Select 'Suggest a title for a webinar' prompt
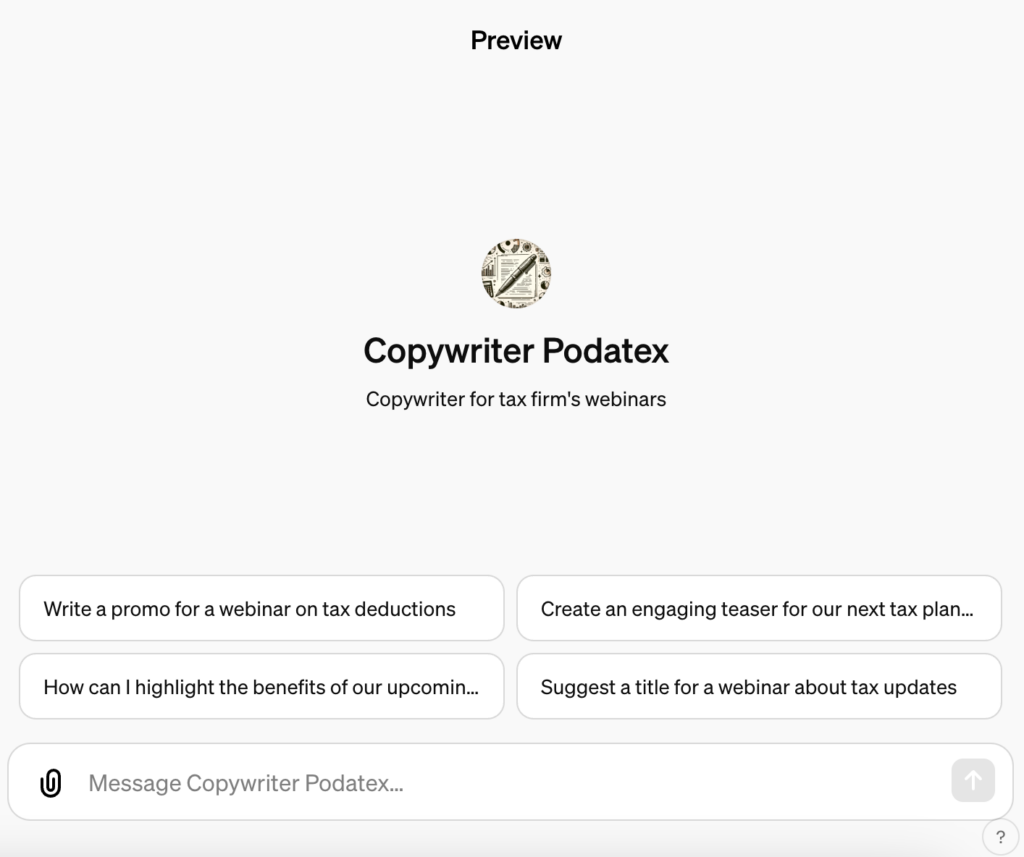This screenshot has height=857, width=1024. point(758,687)
